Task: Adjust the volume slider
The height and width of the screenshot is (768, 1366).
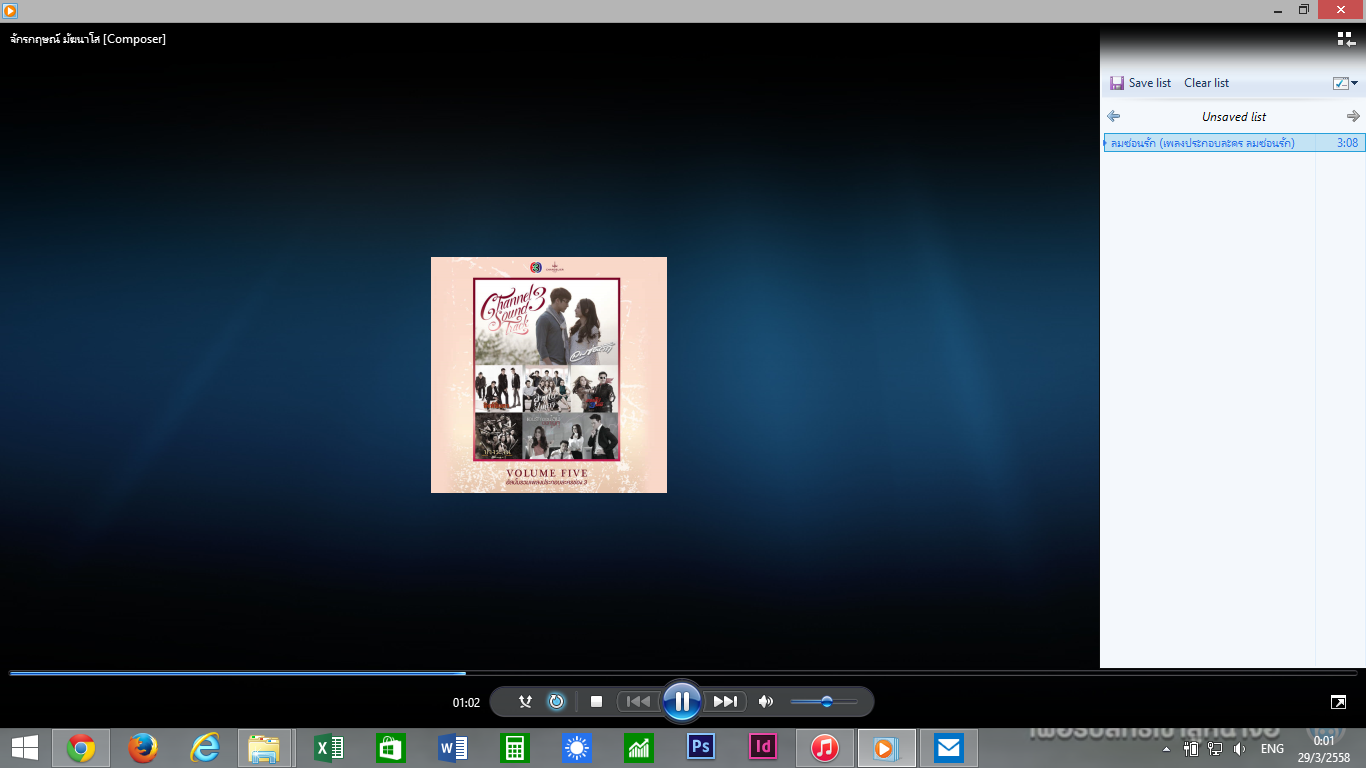Action: click(x=824, y=702)
